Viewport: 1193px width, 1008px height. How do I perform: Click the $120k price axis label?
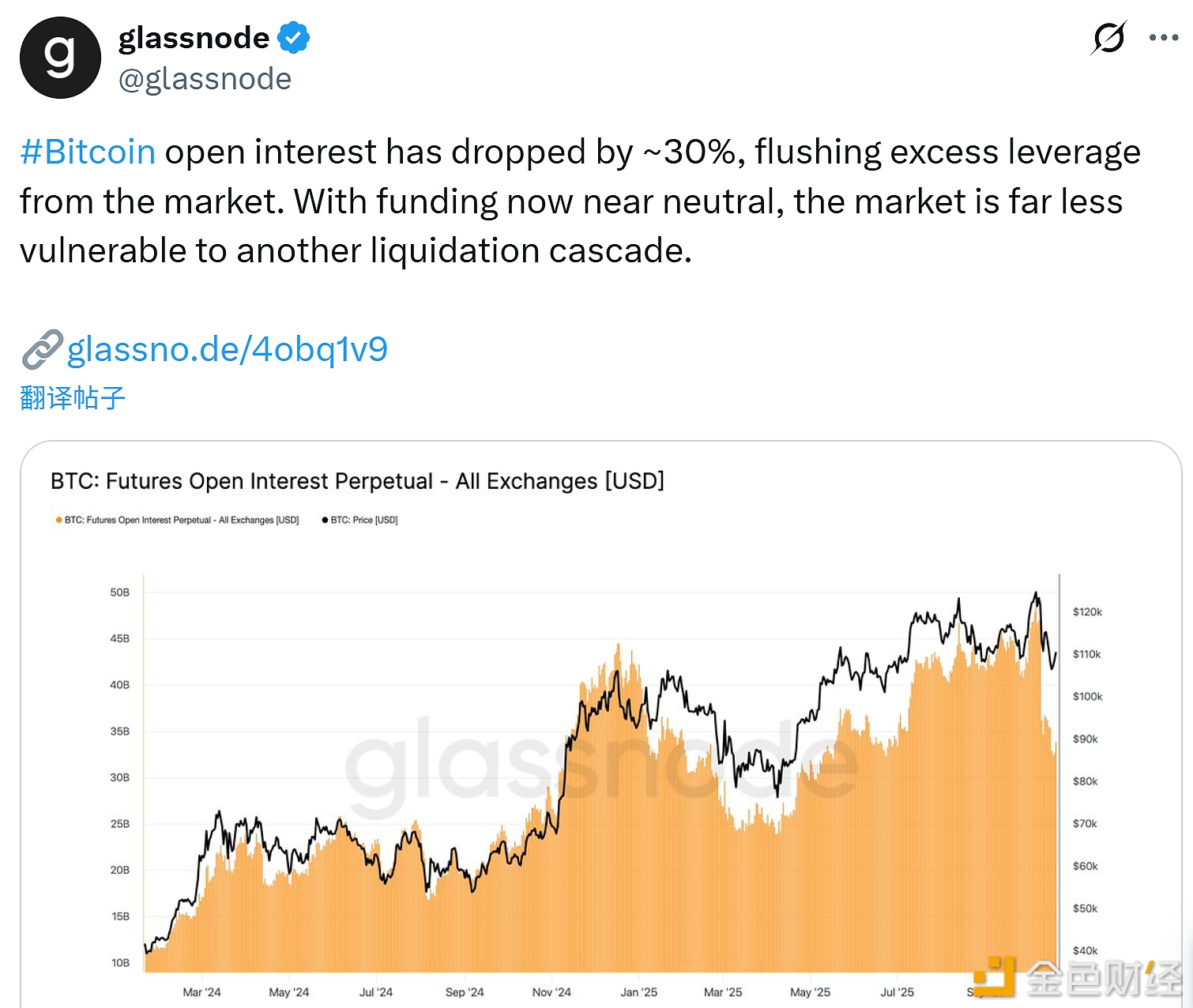point(1087,612)
